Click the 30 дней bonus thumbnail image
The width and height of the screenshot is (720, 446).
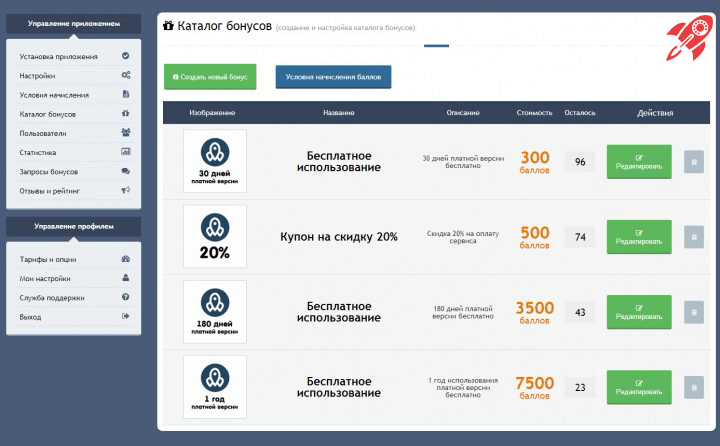pos(214,161)
